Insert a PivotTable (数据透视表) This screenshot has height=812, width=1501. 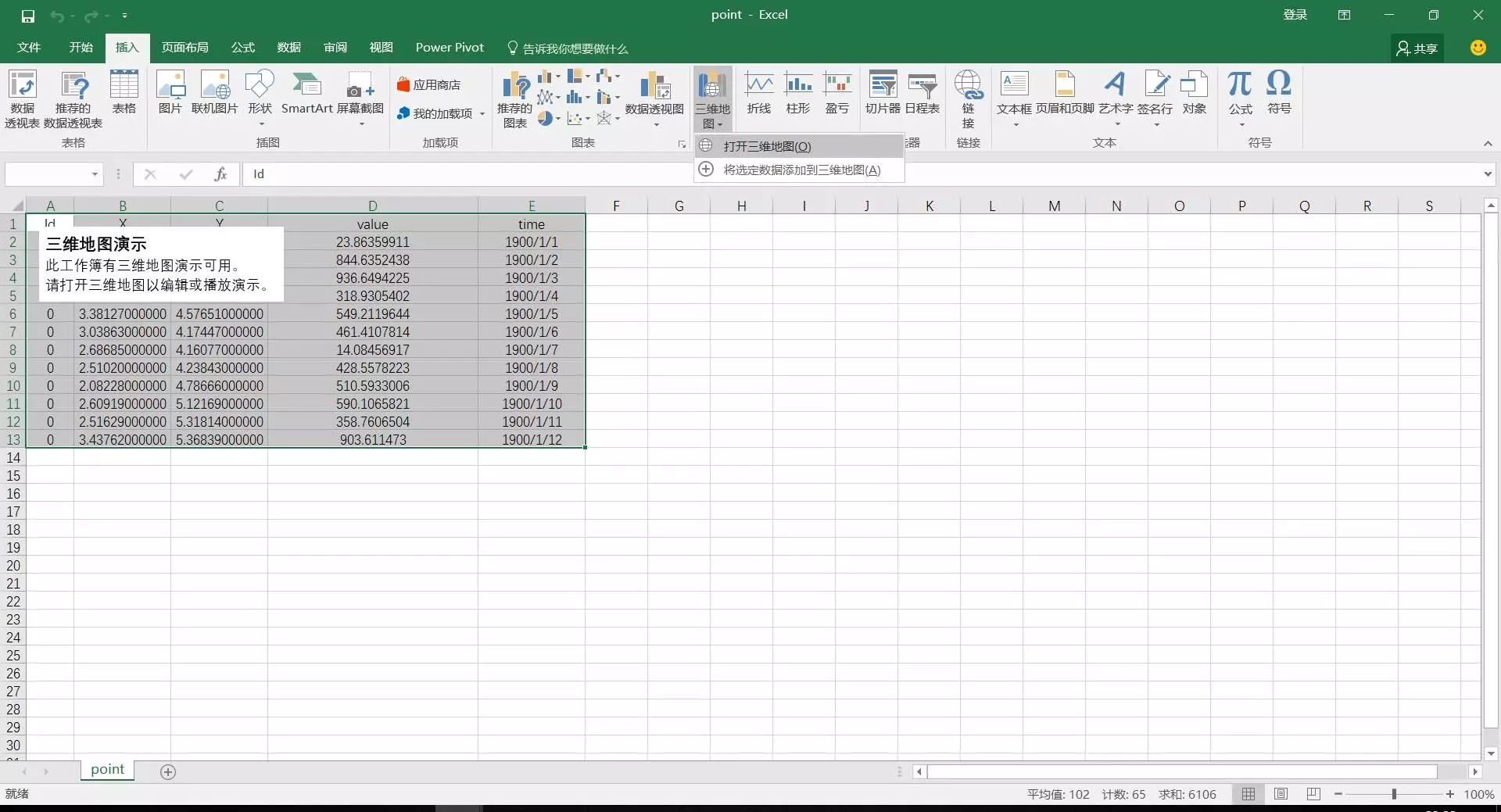click(22, 99)
